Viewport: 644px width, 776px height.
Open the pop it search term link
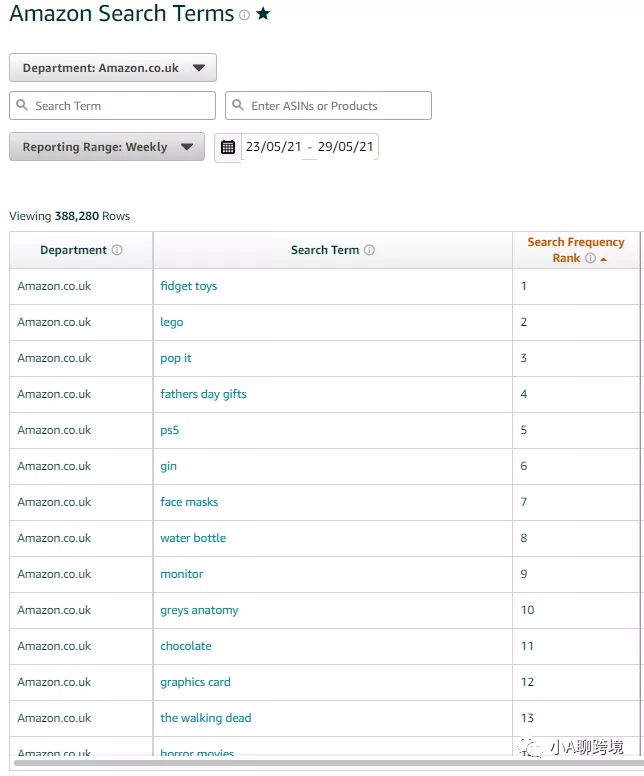[176, 358]
